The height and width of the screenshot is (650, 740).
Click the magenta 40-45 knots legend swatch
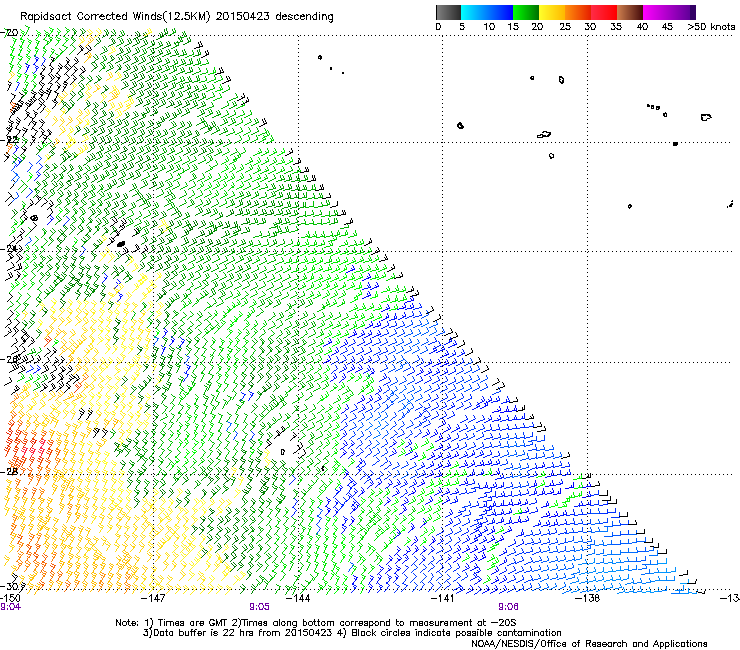click(656, 12)
